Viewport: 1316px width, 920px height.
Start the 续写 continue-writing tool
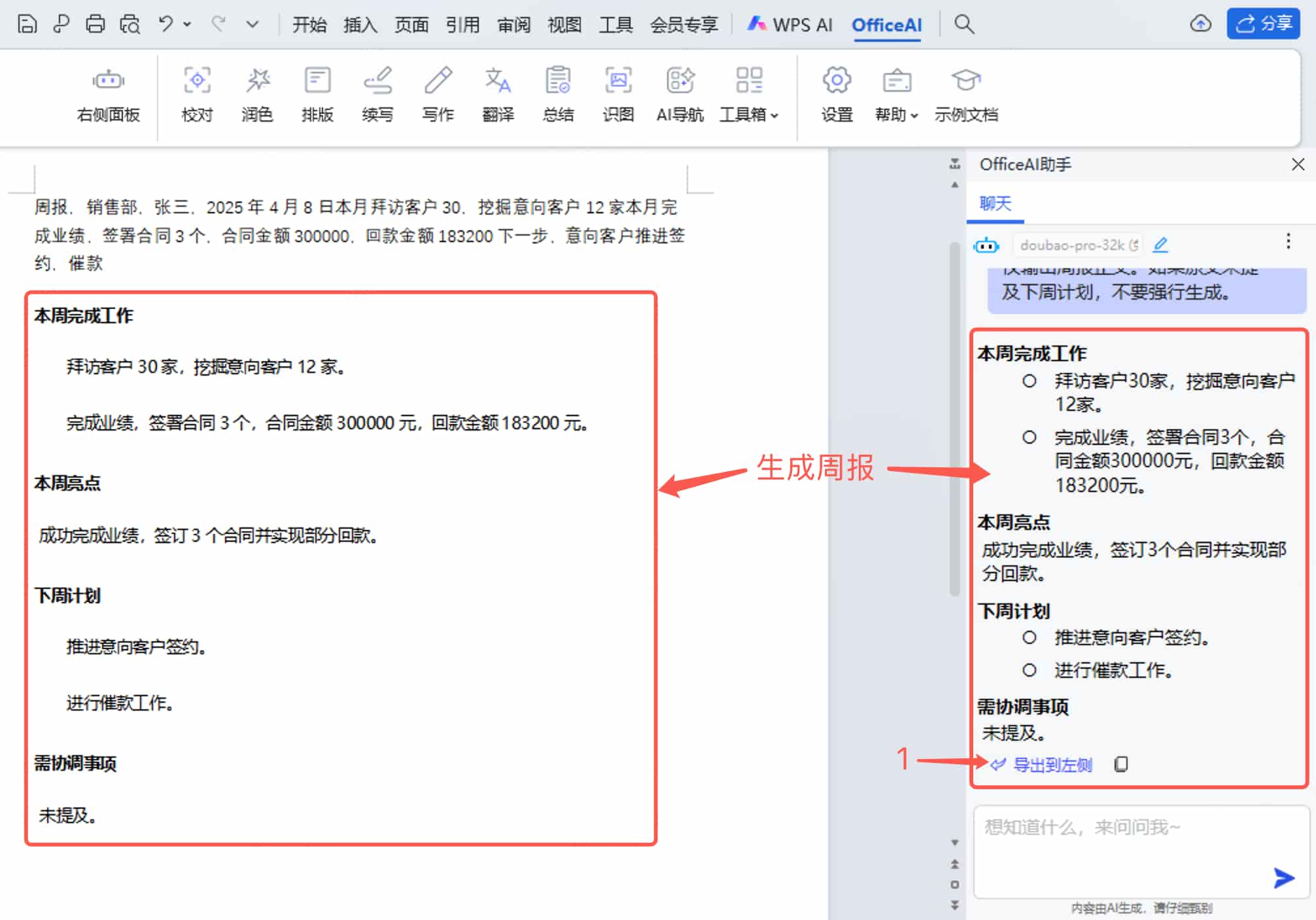click(x=377, y=94)
